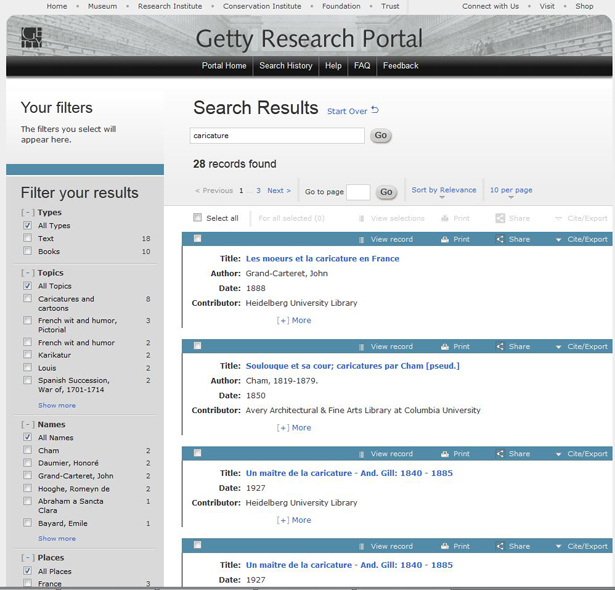Viewport: 615px width, 590px height.
Task: Open Search History menu item
Action: (x=286, y=66)
